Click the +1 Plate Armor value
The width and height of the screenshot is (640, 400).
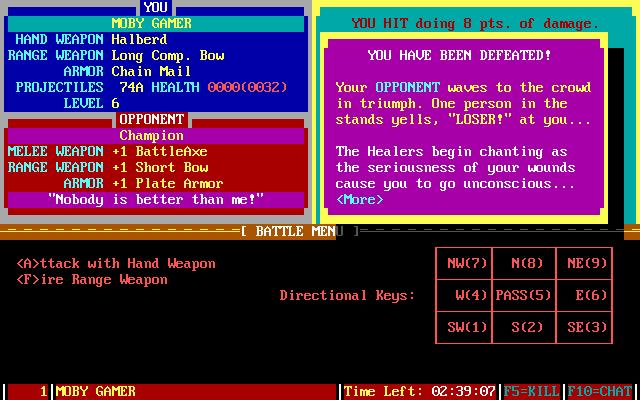[168, 183]
